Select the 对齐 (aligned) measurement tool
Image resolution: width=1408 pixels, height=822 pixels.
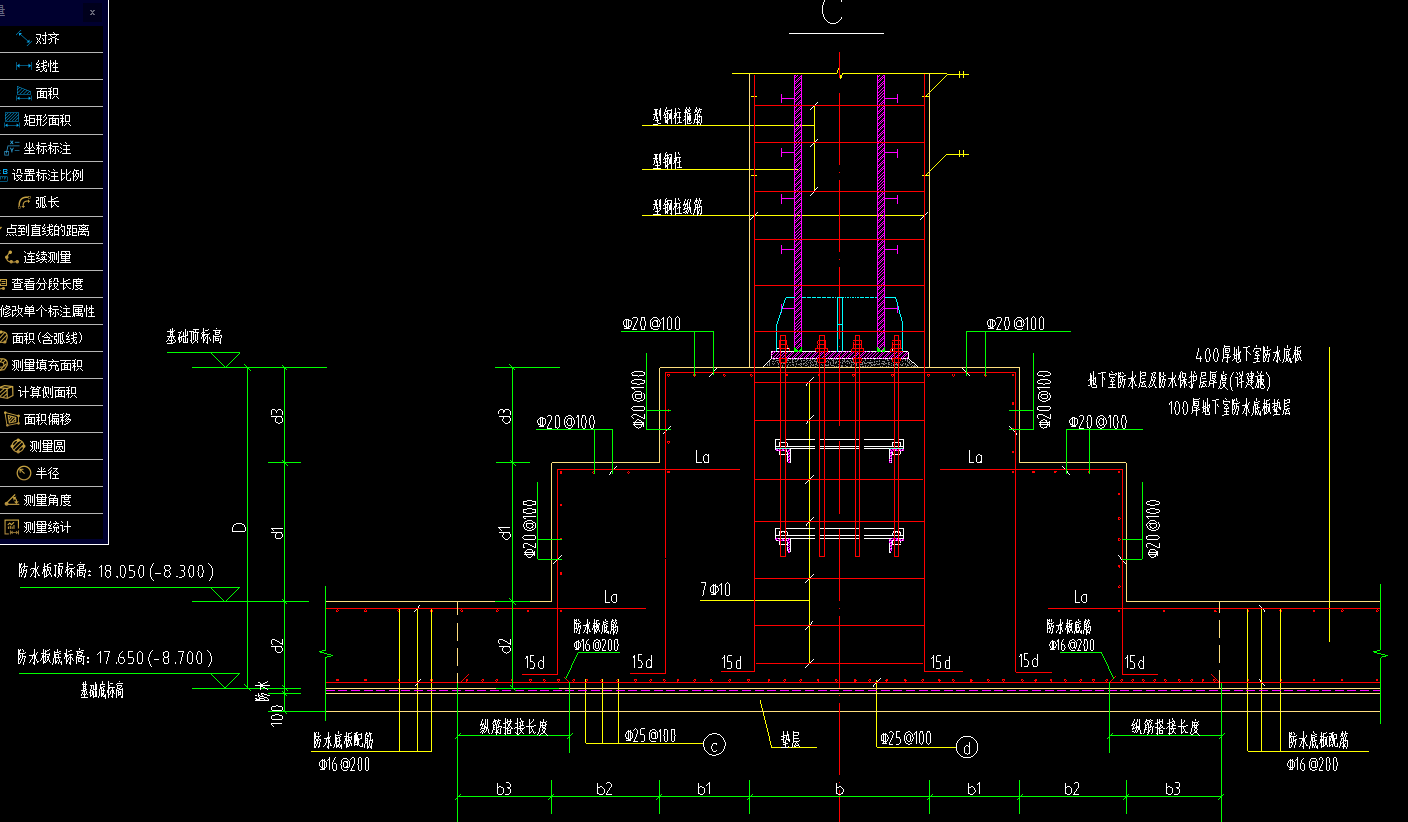tap(47, 39)
